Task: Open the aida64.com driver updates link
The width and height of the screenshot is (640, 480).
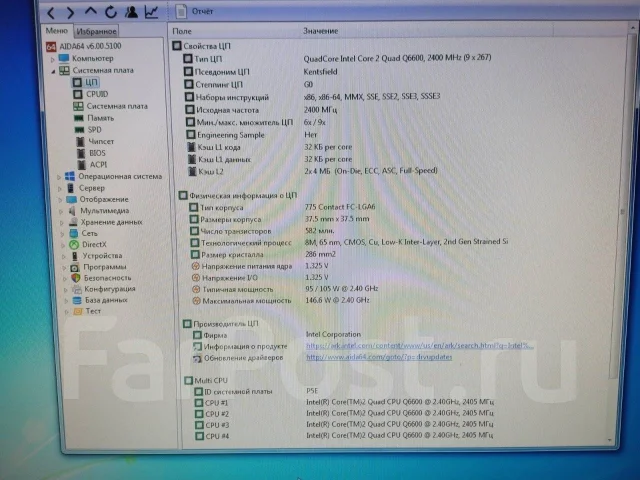Action: 379,357
